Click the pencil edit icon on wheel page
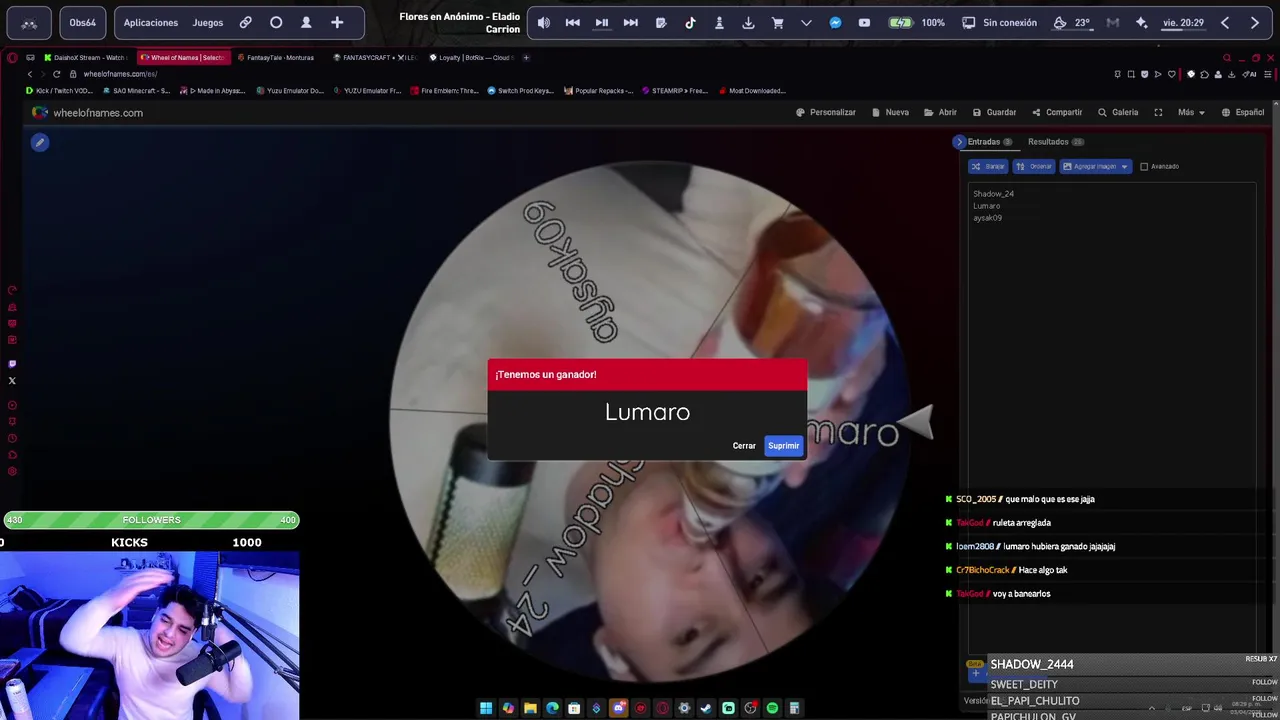1280x720 pixels. [x=39, y=142]
